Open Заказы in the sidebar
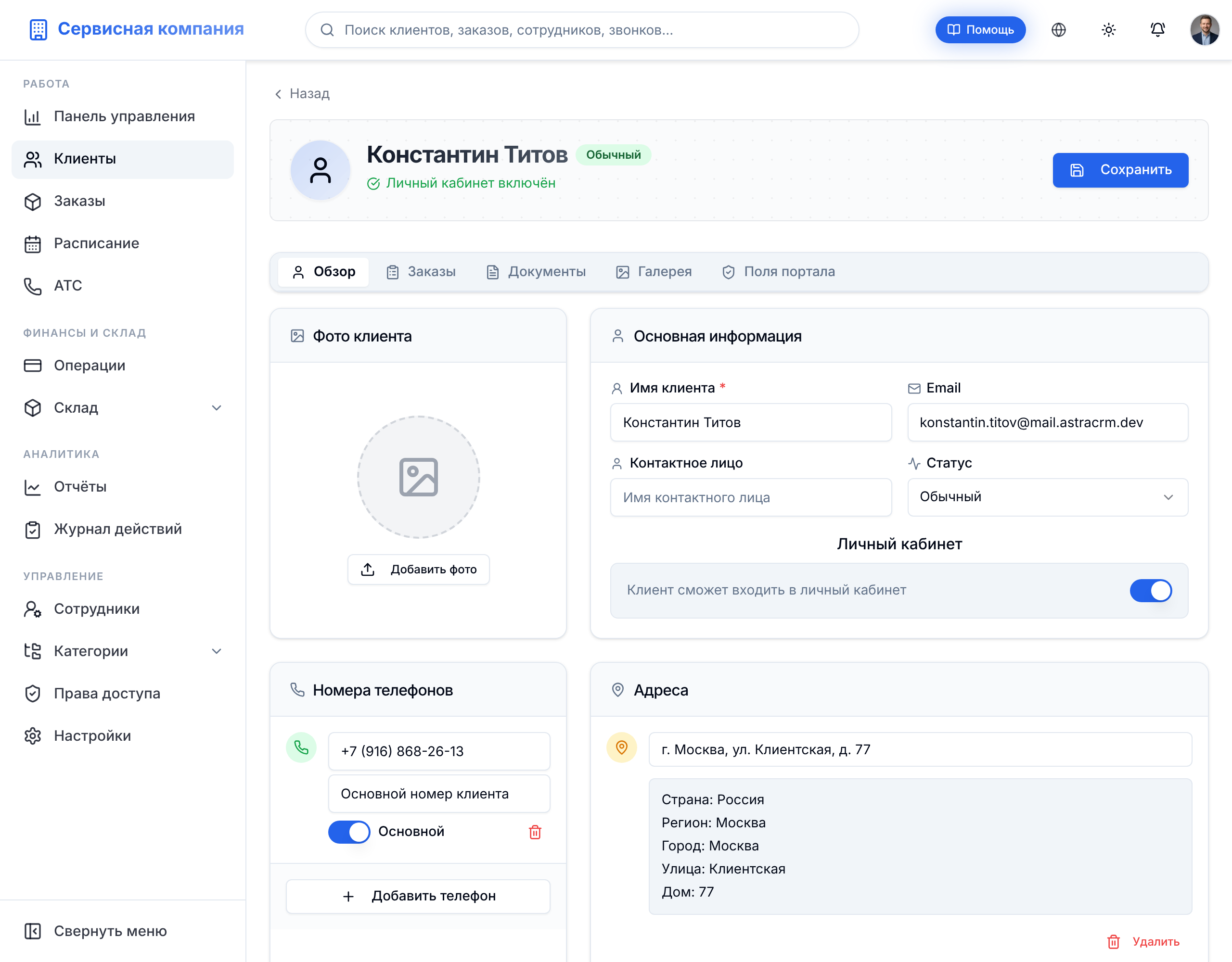Screen dimensions: 1232x962 point(122,202)
